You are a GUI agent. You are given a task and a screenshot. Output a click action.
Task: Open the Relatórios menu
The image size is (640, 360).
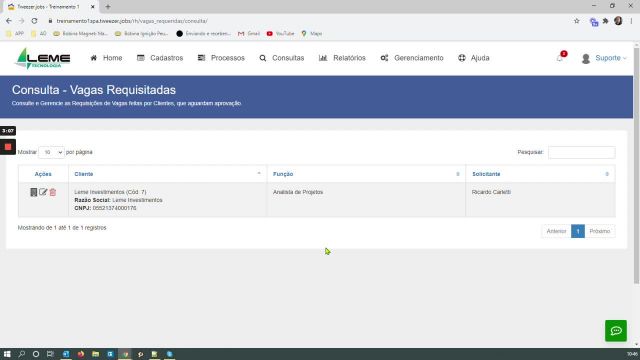[342, 58]
